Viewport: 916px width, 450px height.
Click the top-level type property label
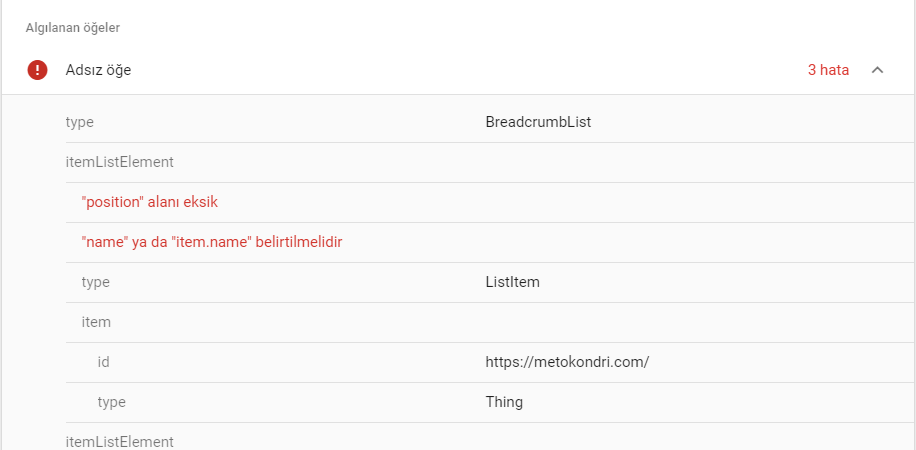79,122
